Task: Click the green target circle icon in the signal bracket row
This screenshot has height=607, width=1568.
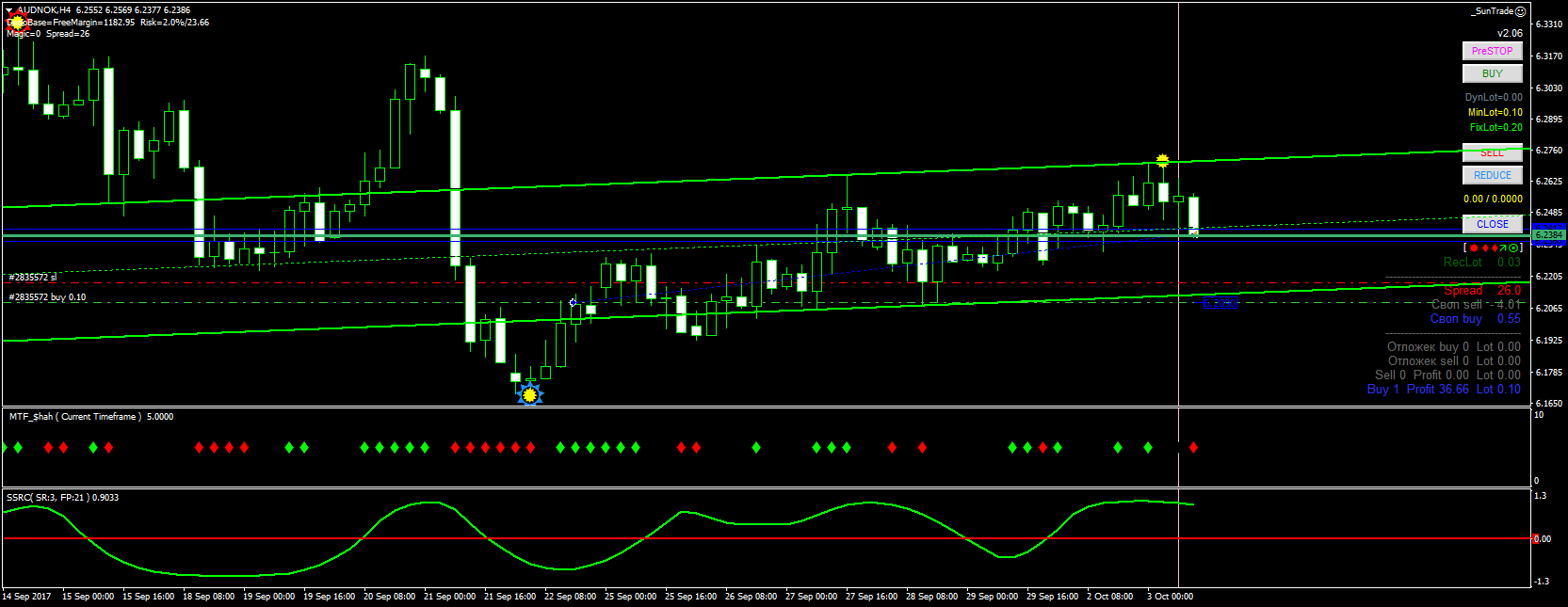Action: 1513,248
